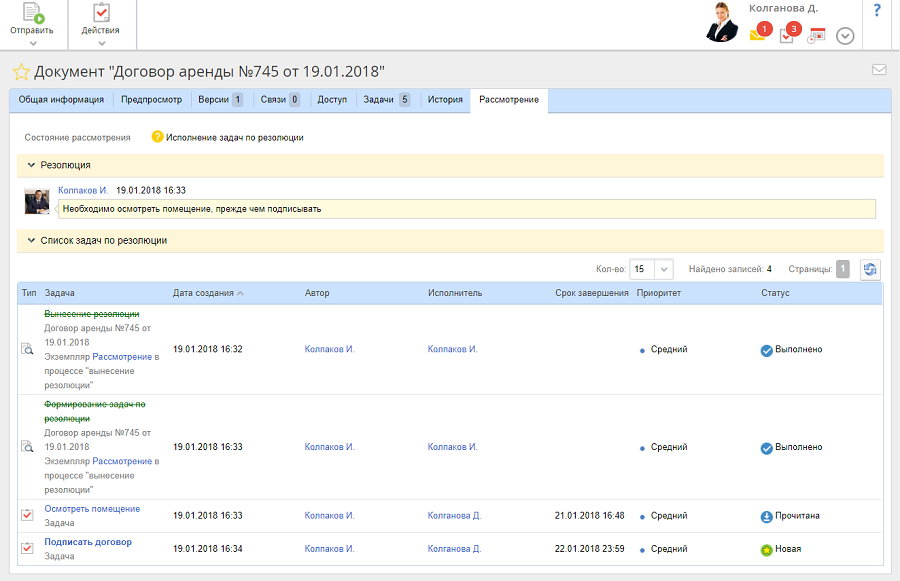Click the yellow question icon near resolution status

[157, 137]
